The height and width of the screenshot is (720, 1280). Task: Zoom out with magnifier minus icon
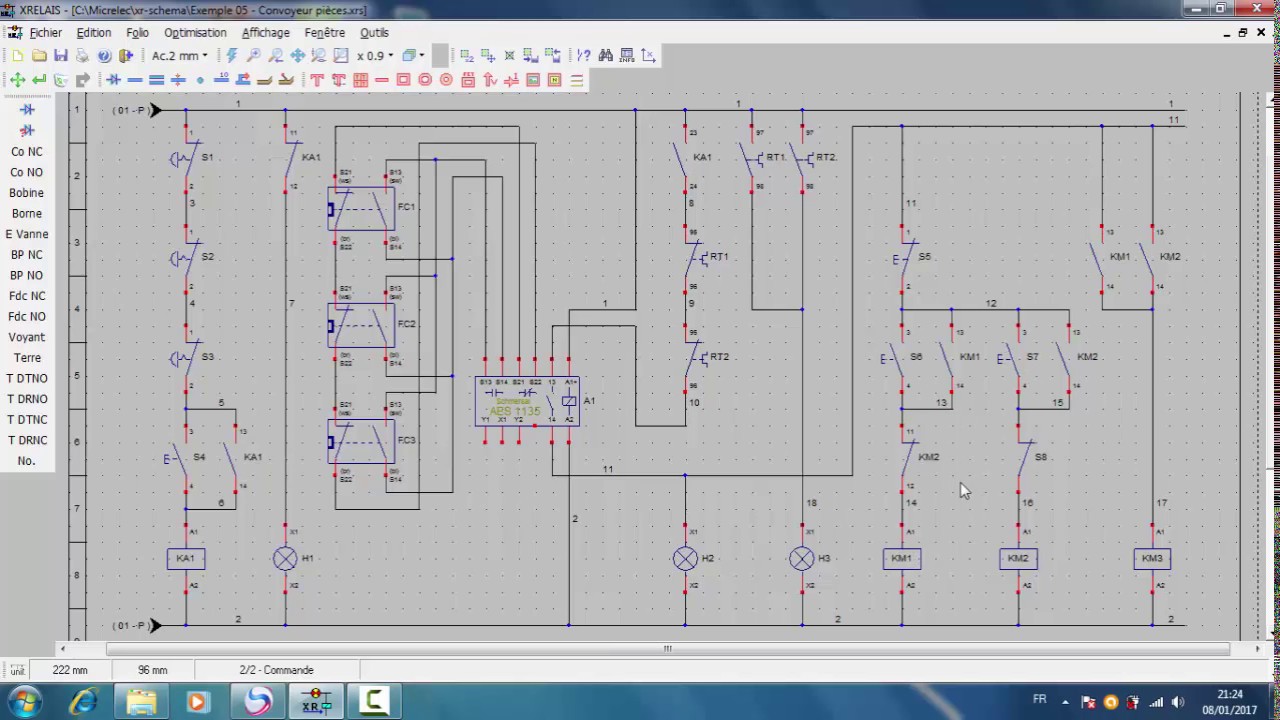[276, 56]
